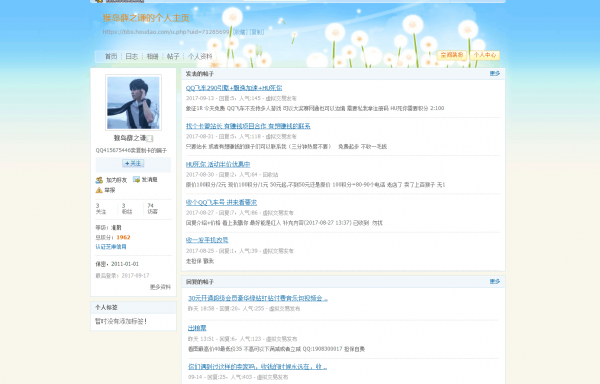Click the user avatar photo
The height and width of the screenshot is (384, 600).
click(133, 103)
